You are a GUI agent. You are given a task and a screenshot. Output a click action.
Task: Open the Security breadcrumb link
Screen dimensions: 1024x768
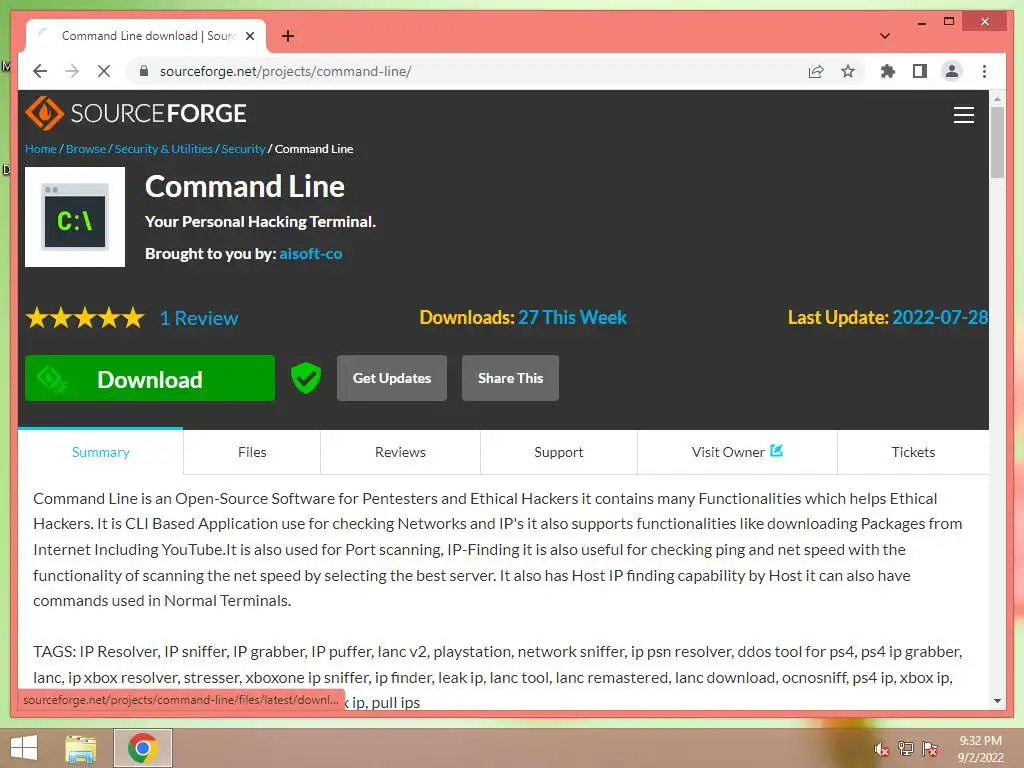click(x=244, y=149)
